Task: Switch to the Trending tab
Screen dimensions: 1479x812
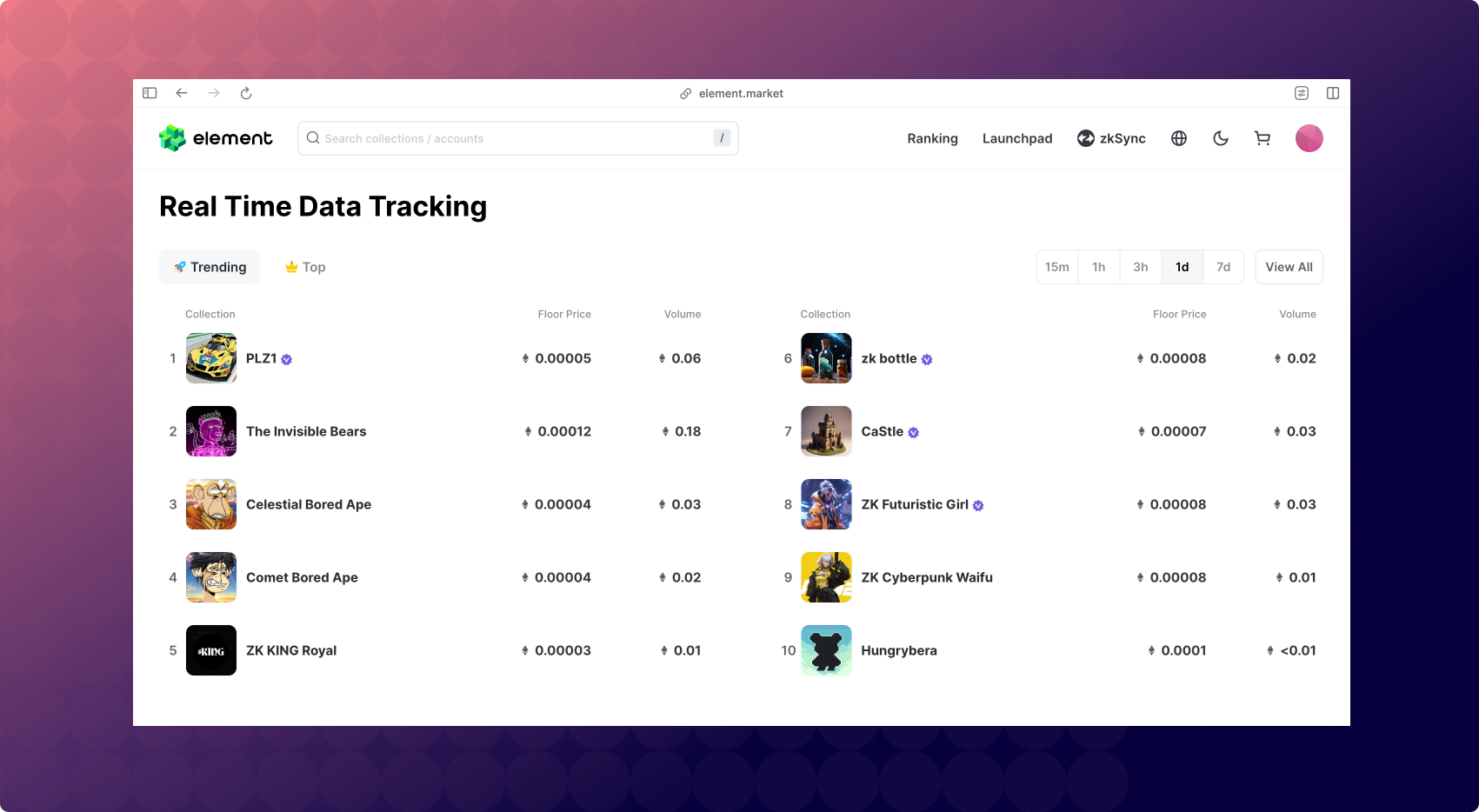Action: (x=210, y=267)
